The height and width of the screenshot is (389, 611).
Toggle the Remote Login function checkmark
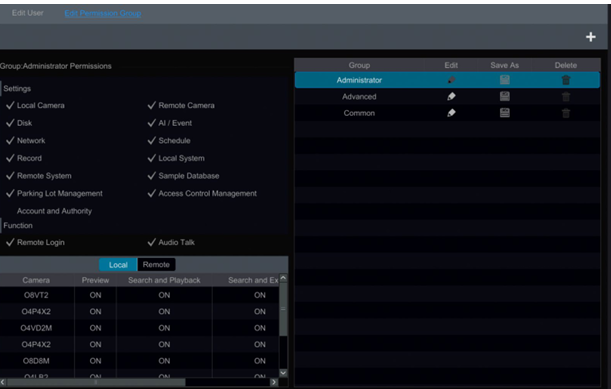coord(11,242)
